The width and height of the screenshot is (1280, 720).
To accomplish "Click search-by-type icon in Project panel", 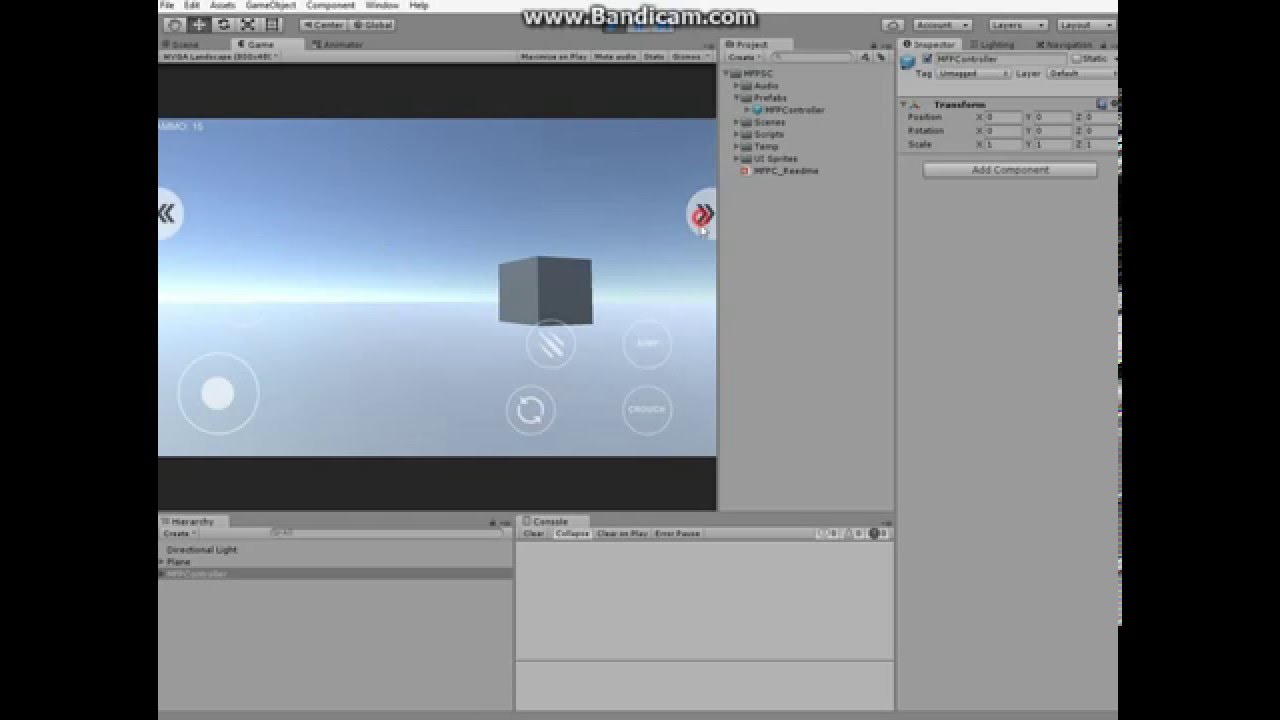I will tap(865, 57).
